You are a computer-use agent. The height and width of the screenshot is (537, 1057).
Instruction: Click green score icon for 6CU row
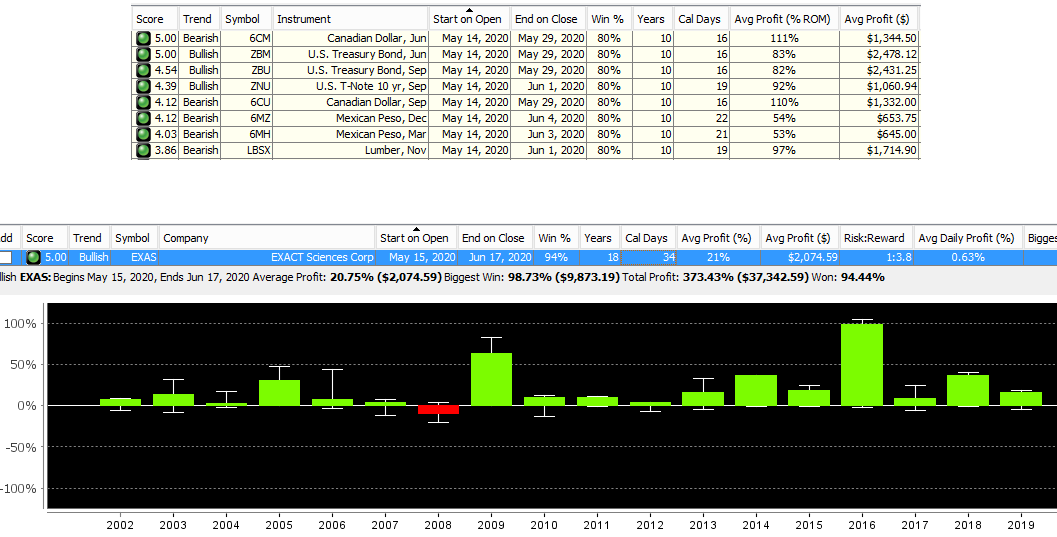(x=143, y=102)
